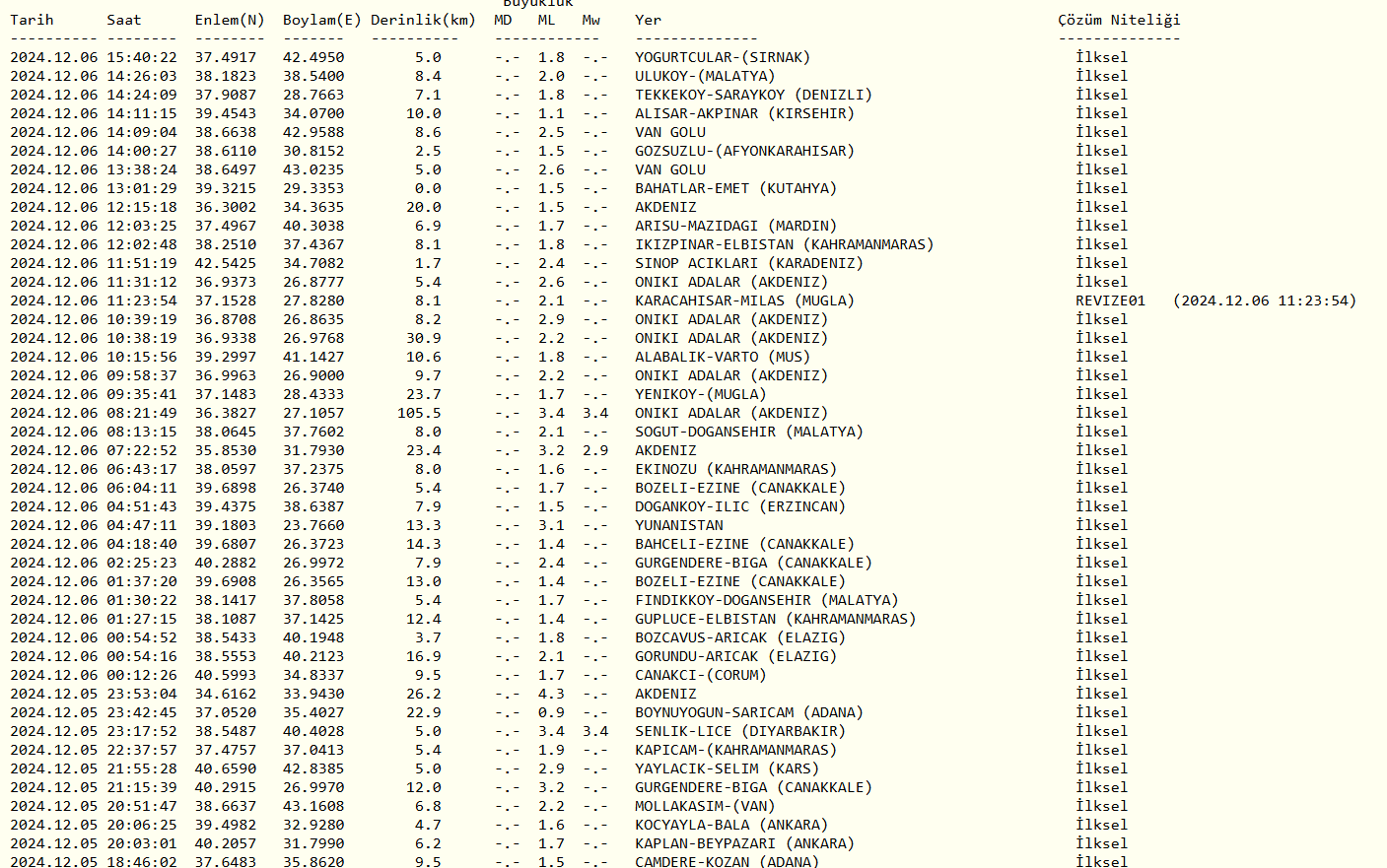Click location ALISAR-AKPINAR (KIRSEHIR)
Image resolution: width=1387 pixels, height=868 pixels.
[x=744, y=113]
